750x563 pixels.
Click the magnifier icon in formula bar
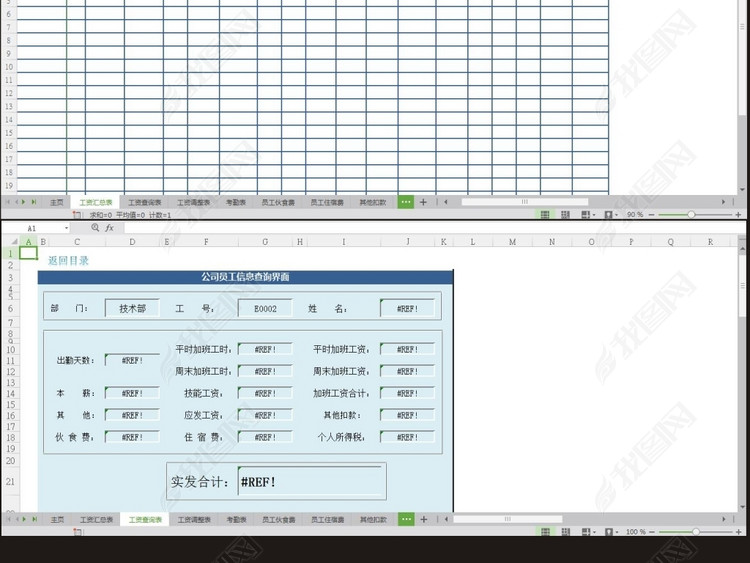pos(95,228)
